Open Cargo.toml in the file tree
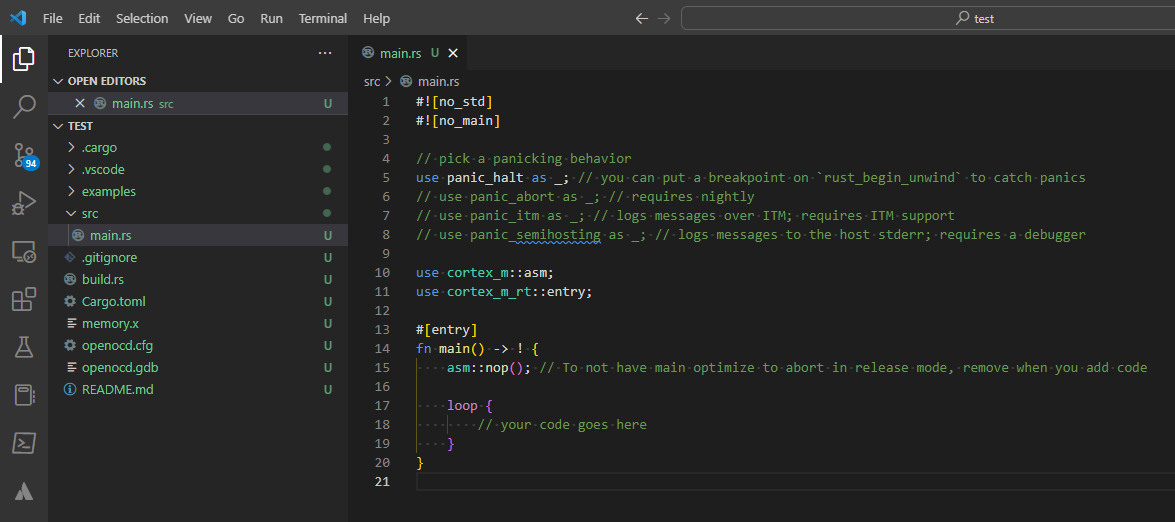This screenshot has width=1175, height=522. click(x=114, y=302)
